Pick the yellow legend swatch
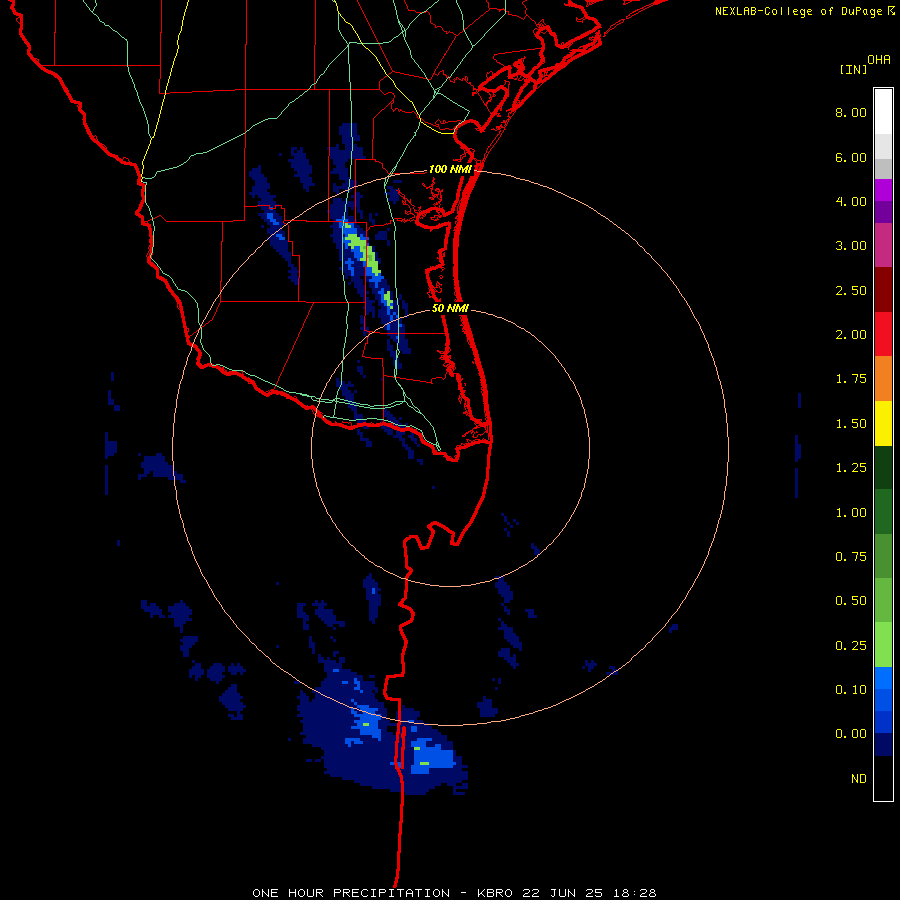Screen dimensions: 900x900 (x=883, y=424)
